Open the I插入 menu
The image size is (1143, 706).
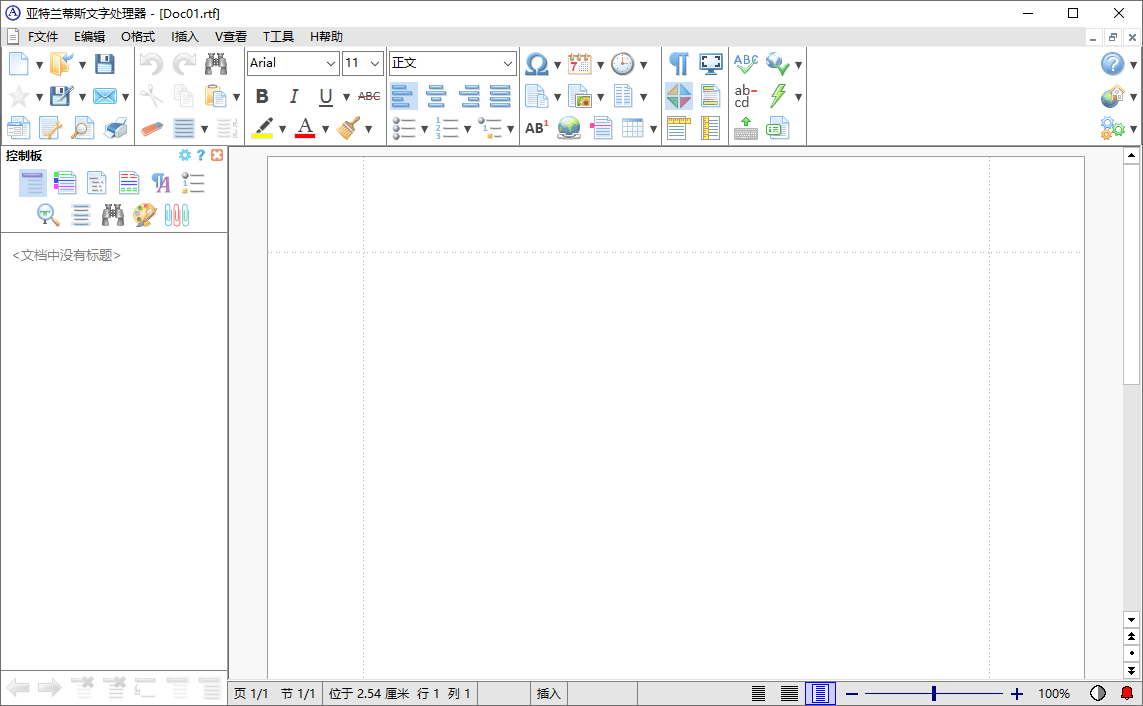coord(183,36)
